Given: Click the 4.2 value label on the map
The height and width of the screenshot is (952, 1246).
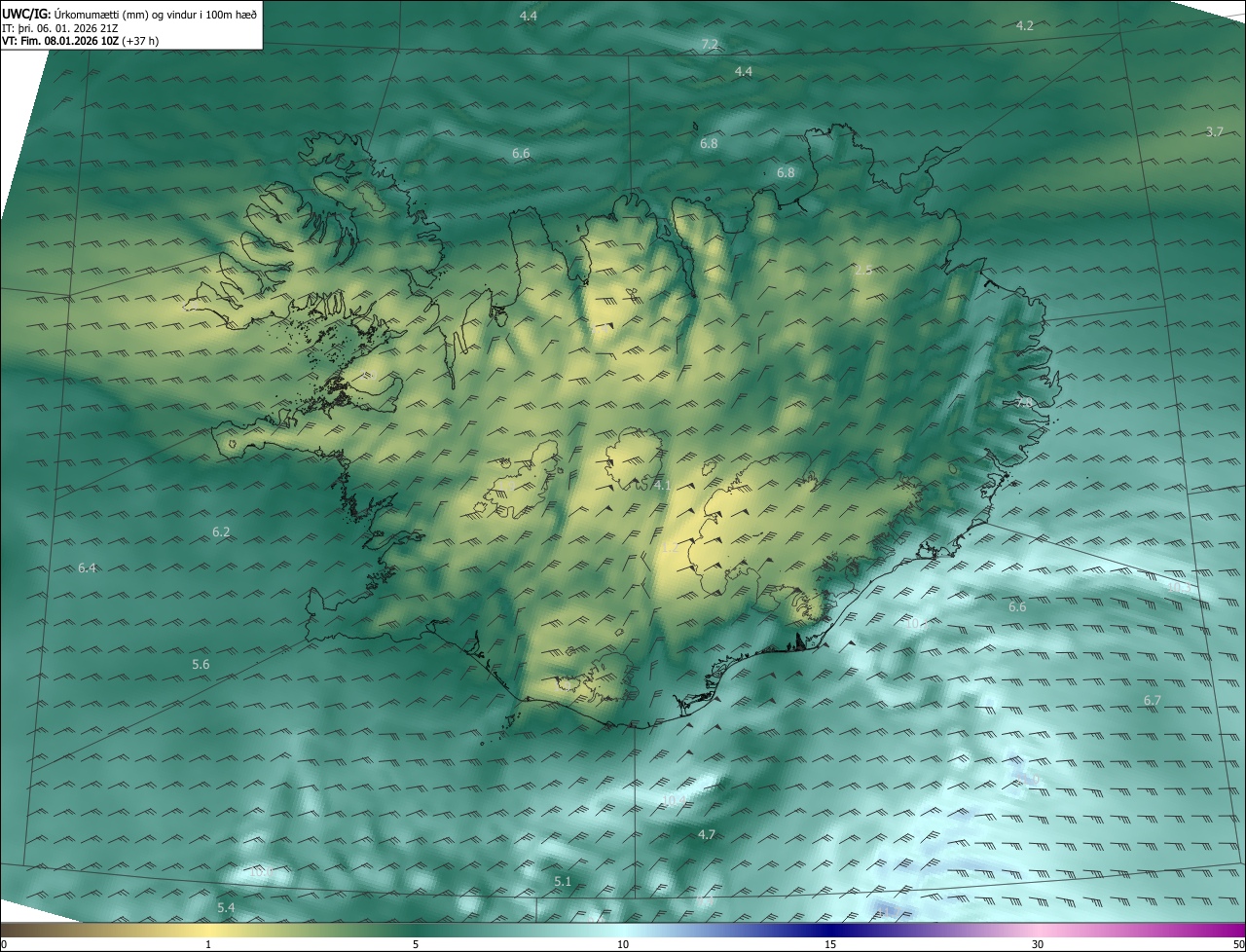Looking at the screenshot, I should (1024, 26).
